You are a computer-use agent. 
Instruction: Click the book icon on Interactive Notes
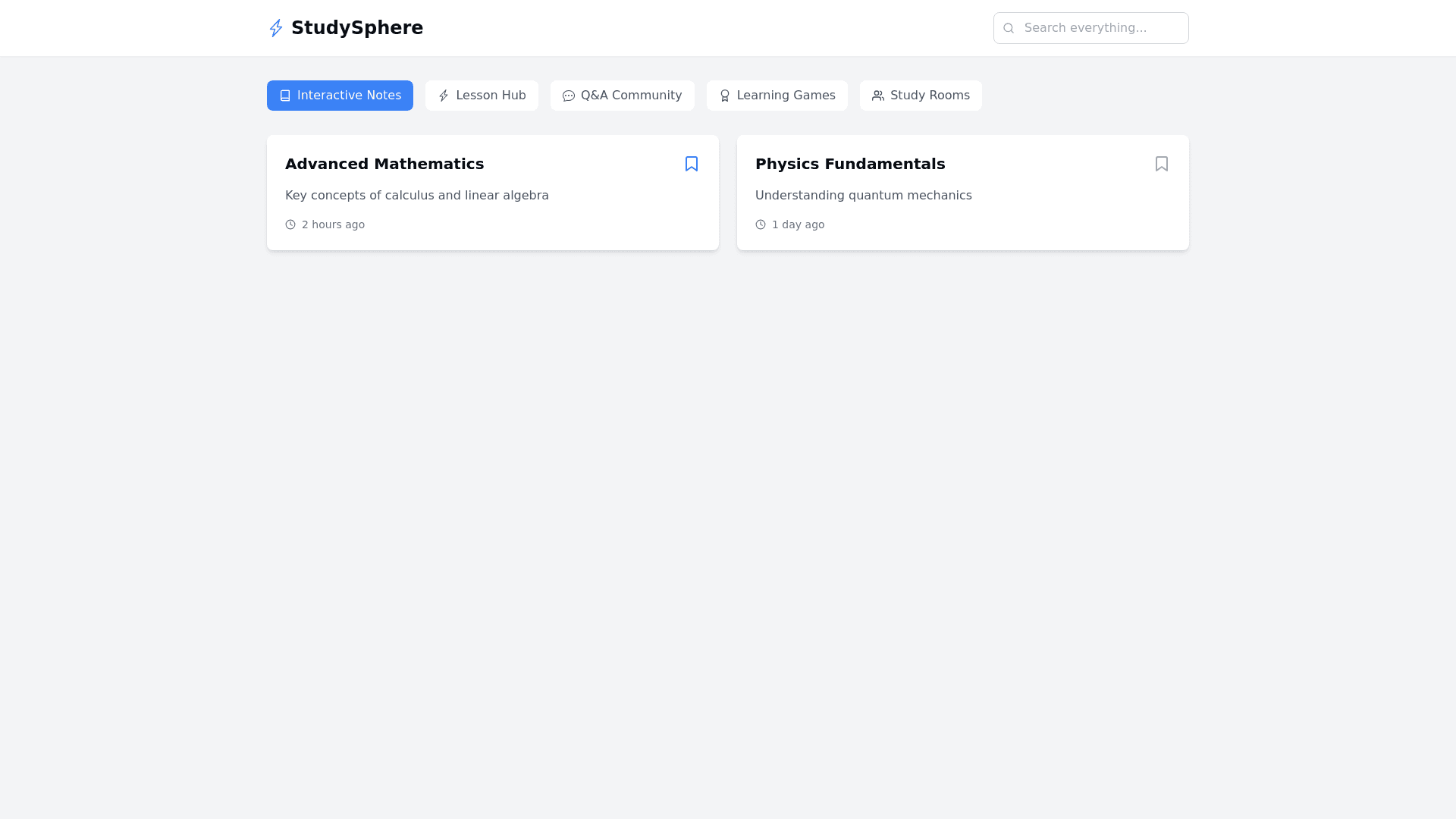click(285, 96)
